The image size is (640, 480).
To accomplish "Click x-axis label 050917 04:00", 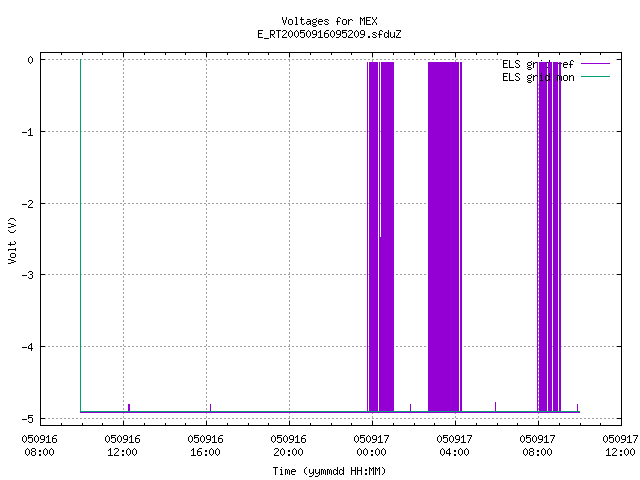I will click(x=454, y=446).
